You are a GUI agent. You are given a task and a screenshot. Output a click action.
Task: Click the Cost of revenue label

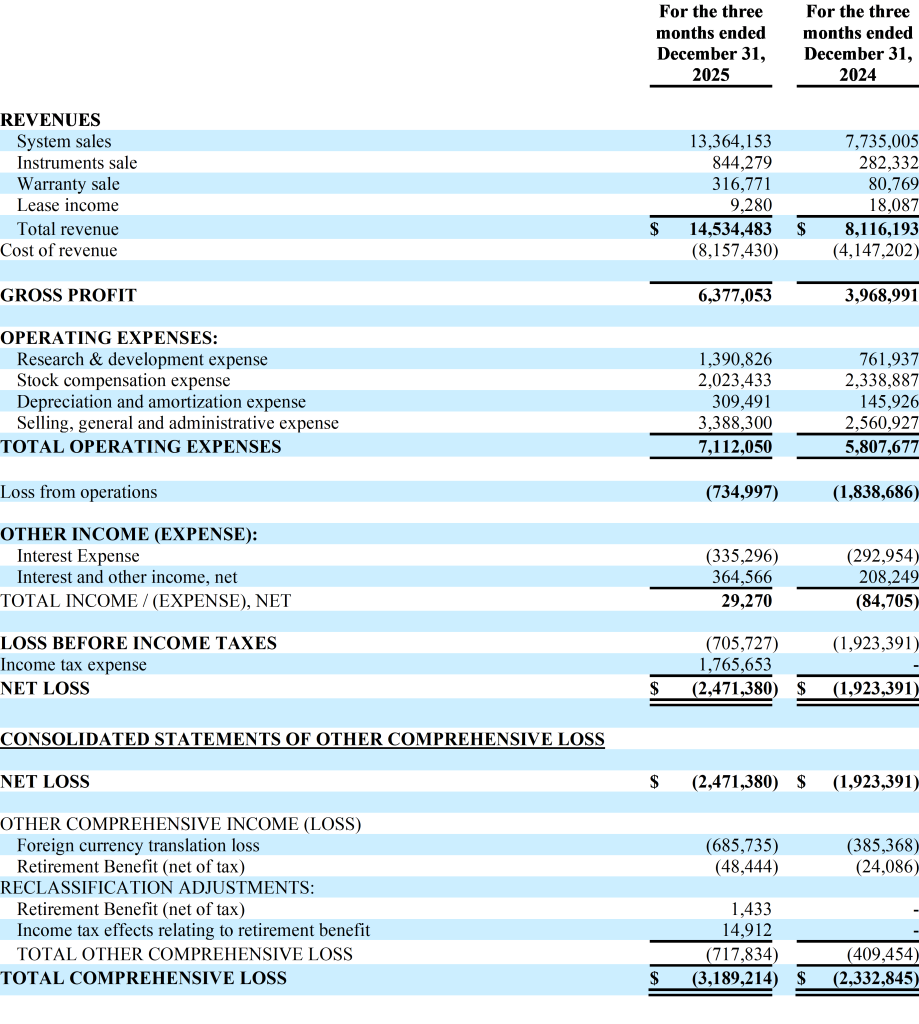point(59,251)
